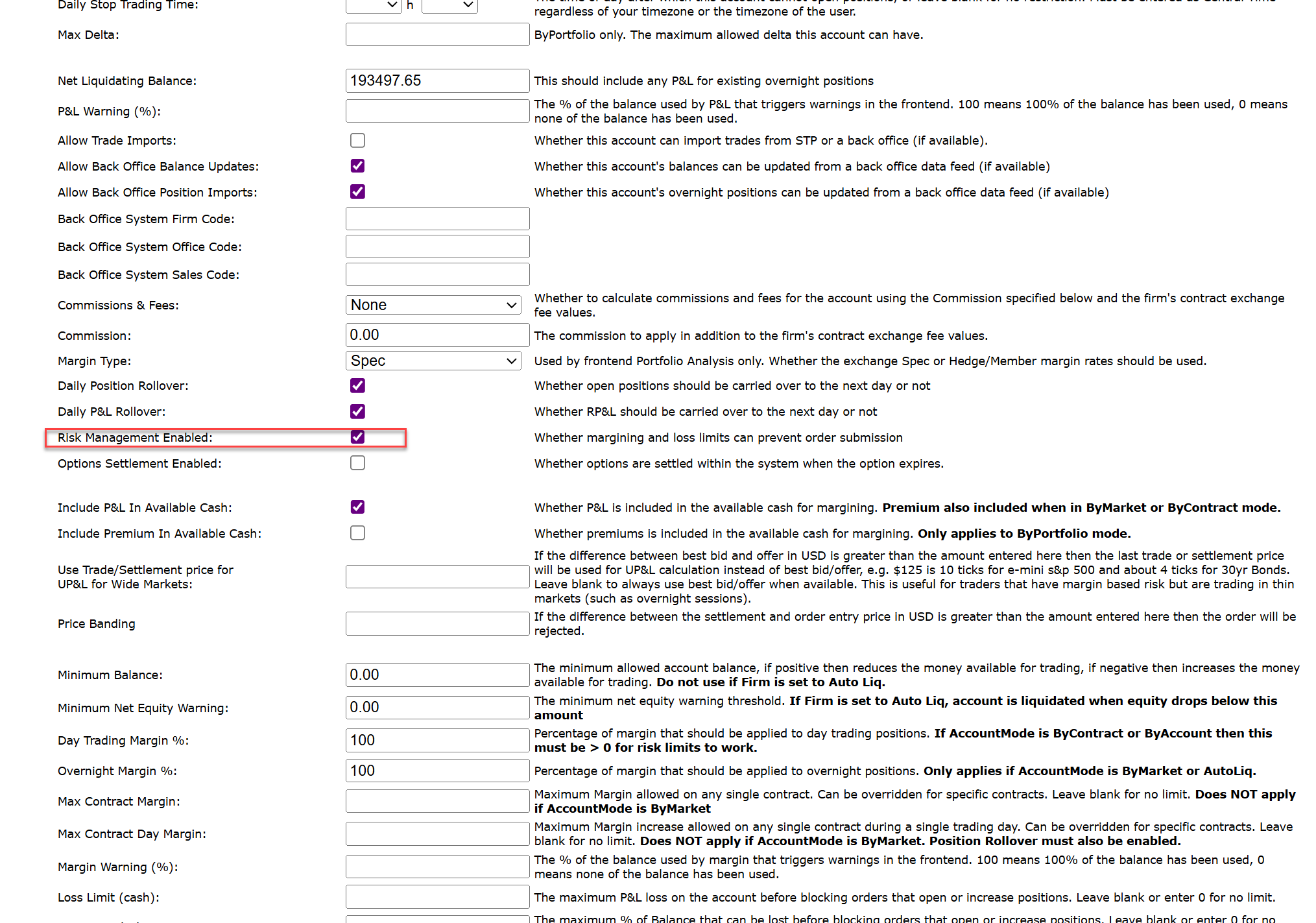Click the Price Banding input field
1316x923 pixels.
click(437, 623)
